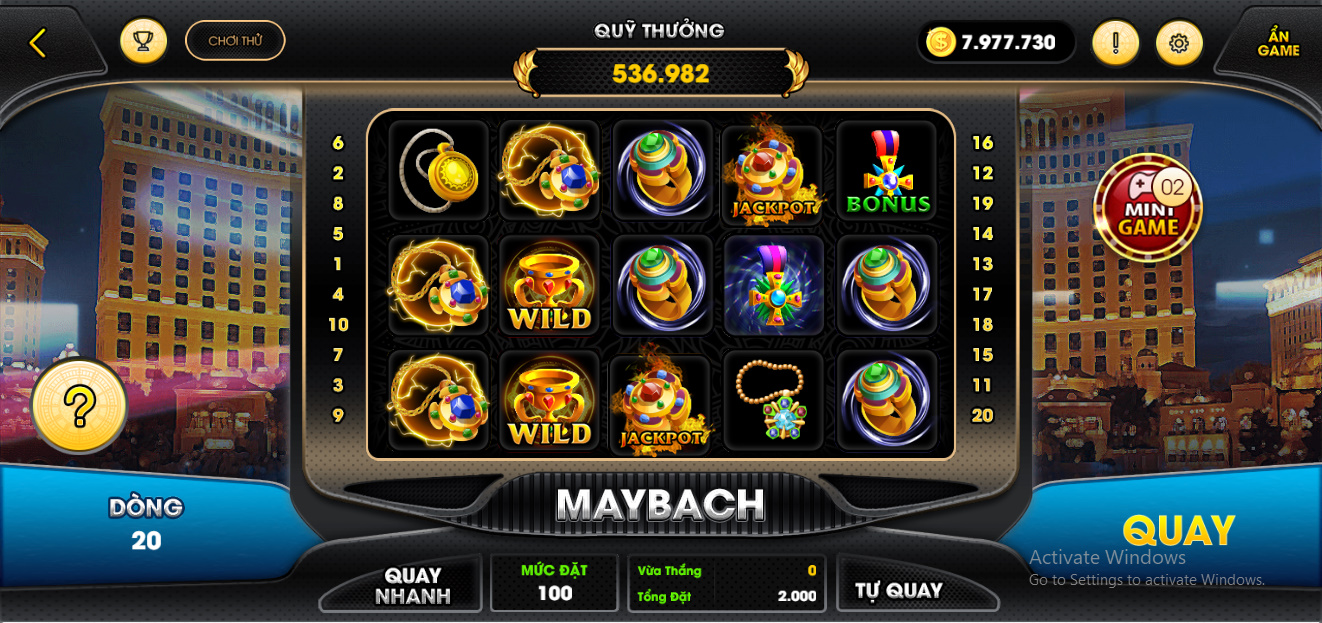Viewport: 1322px width, 623px height.
Task: Open the Dòng 20 lines selector
Action: pyautogui.click(x=146, y=524)
